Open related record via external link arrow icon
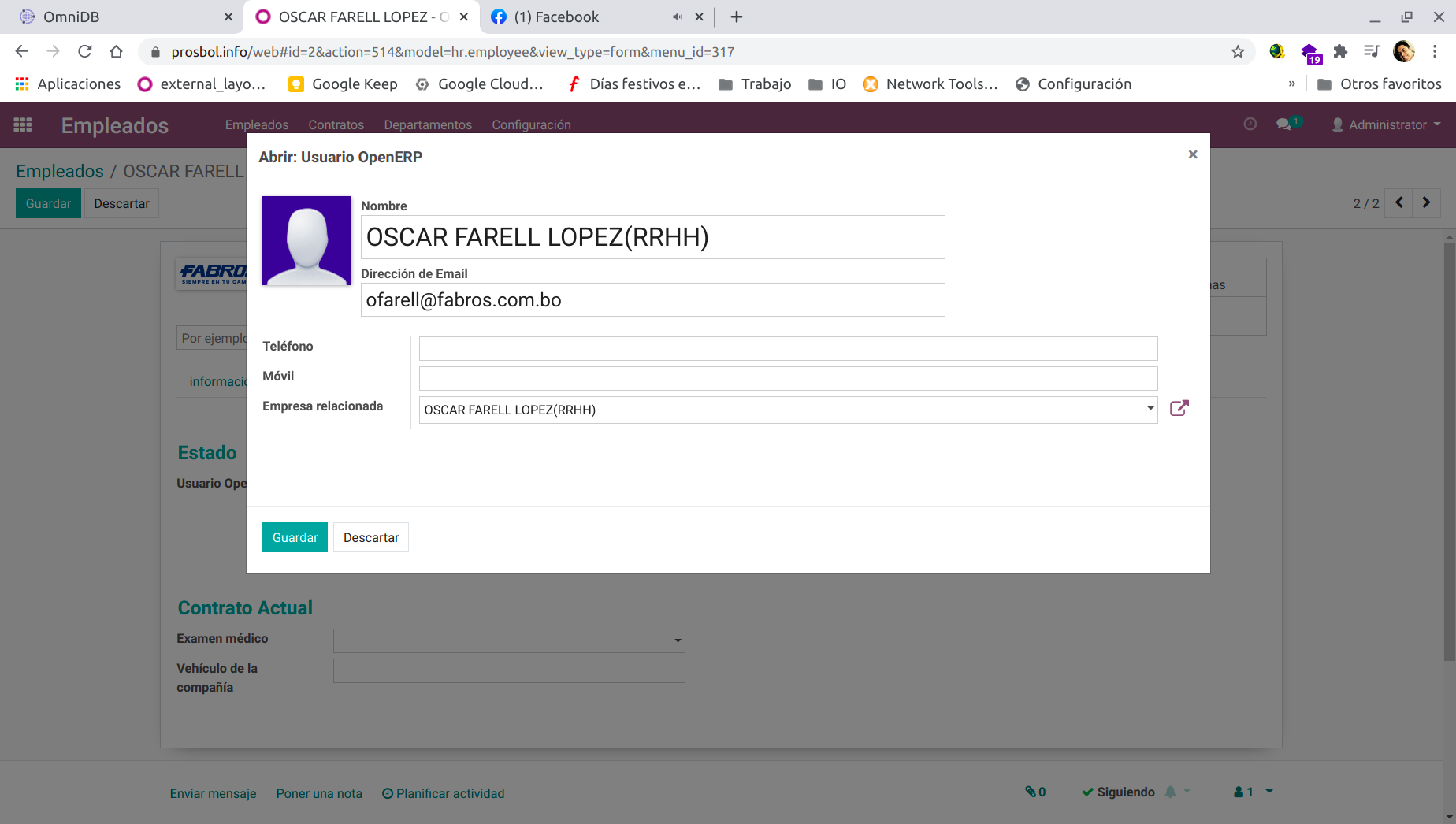This screenshot has width=1456, height=824. pos(1179,408)
